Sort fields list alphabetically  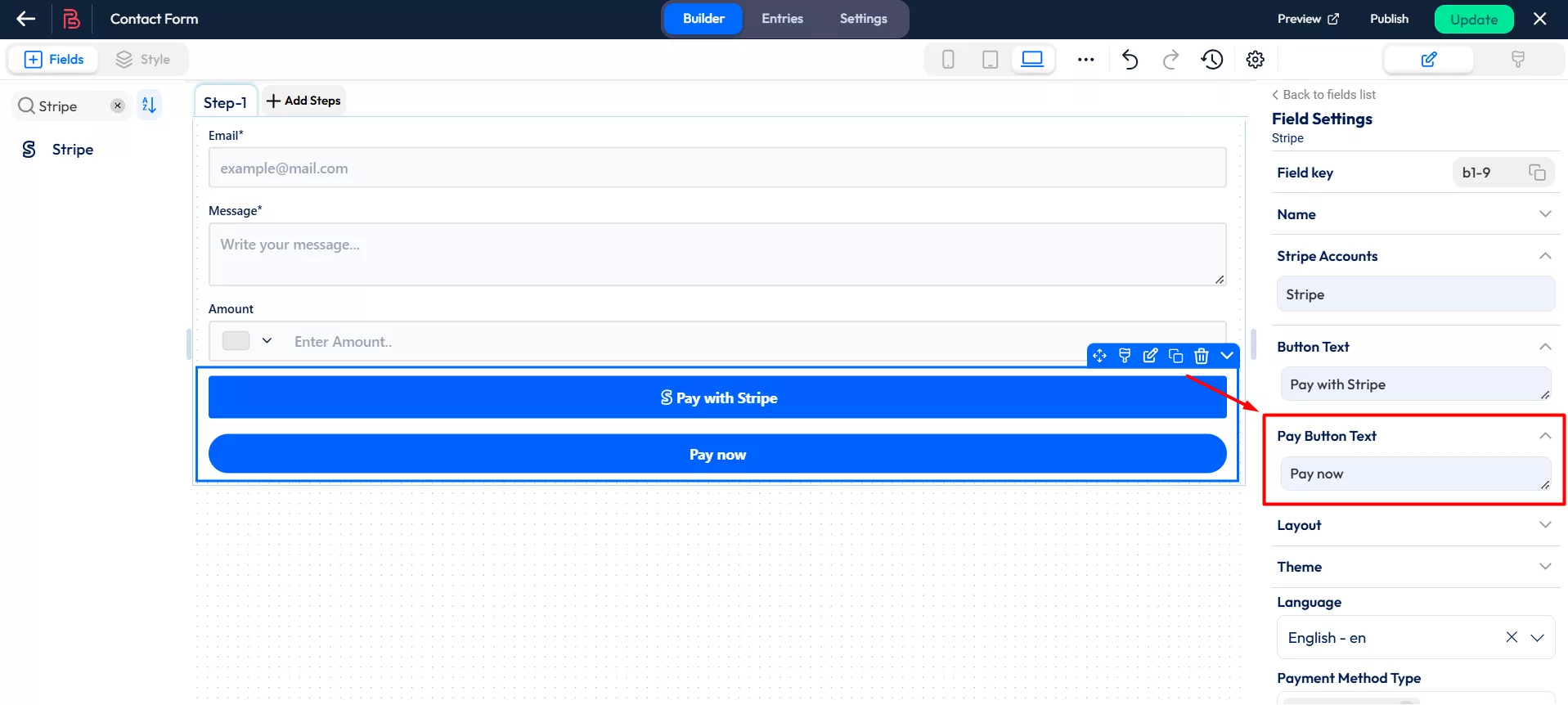[x=149, y=106]
